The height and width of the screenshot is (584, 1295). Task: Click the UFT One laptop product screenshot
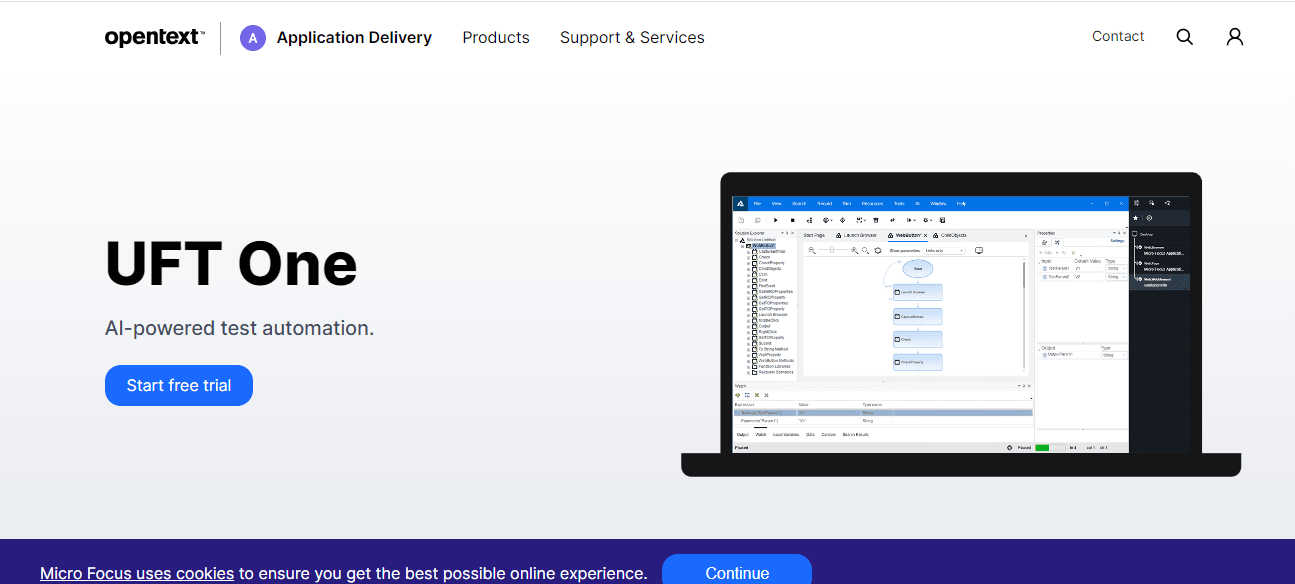[961, 325]
